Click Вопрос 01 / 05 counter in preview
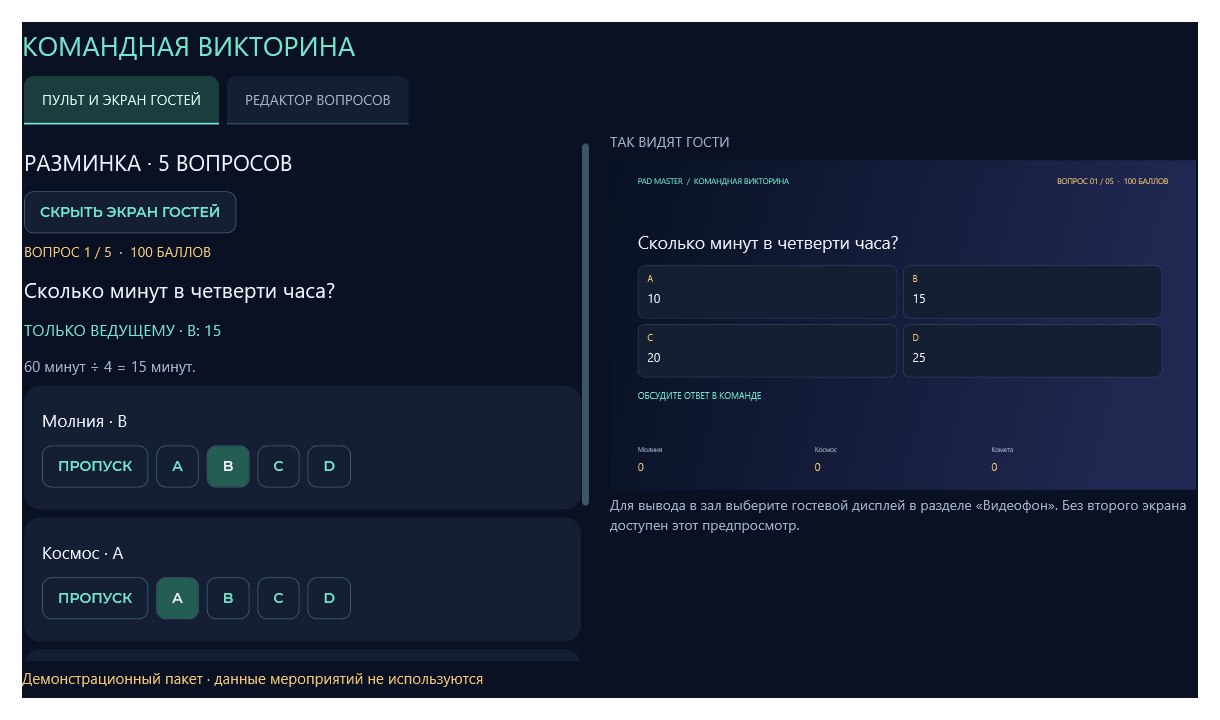The height and width of the screenshot is (720, 1220). tap(1112, 181)
